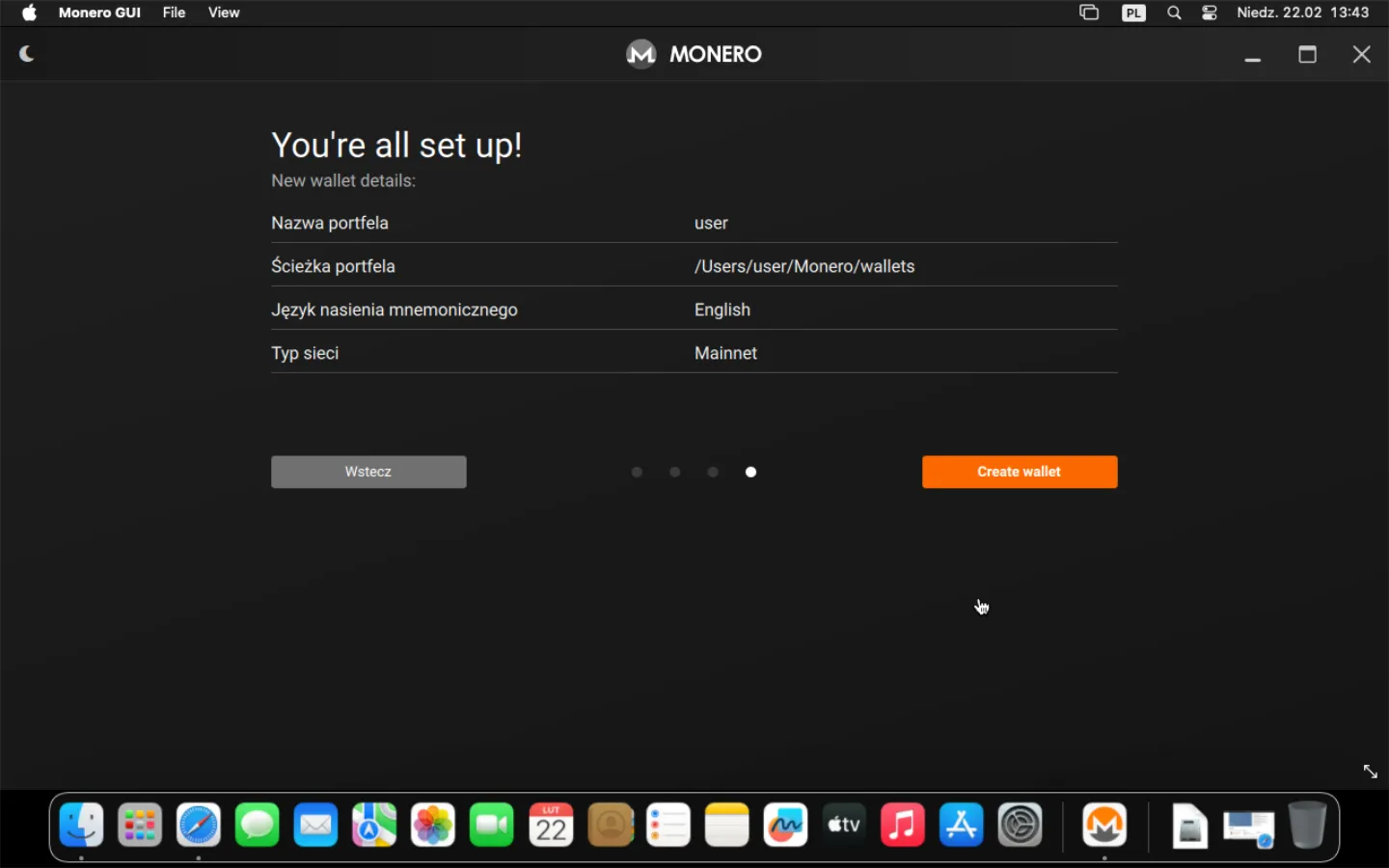Open Finder from the Dock
Image resolution: width=1389 pixels, height=868 pixels.
[82, 826]
